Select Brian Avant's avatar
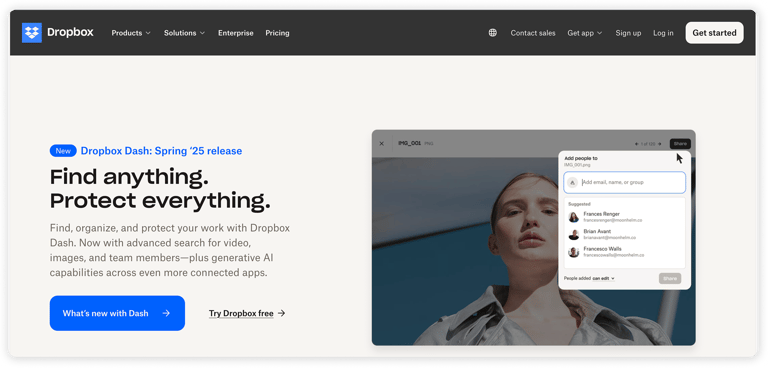 [574, 235]
